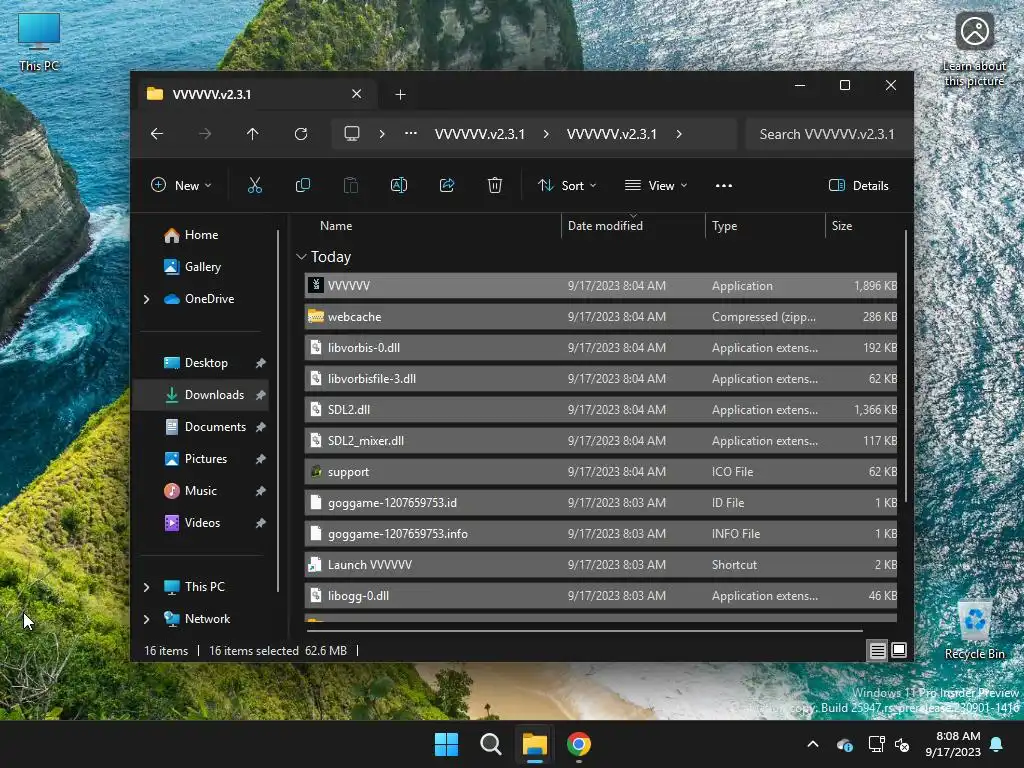Select the libvorbisfile-3.dll file
Image resolution: width=1024 pixels, height=768 pixels.
601,379
